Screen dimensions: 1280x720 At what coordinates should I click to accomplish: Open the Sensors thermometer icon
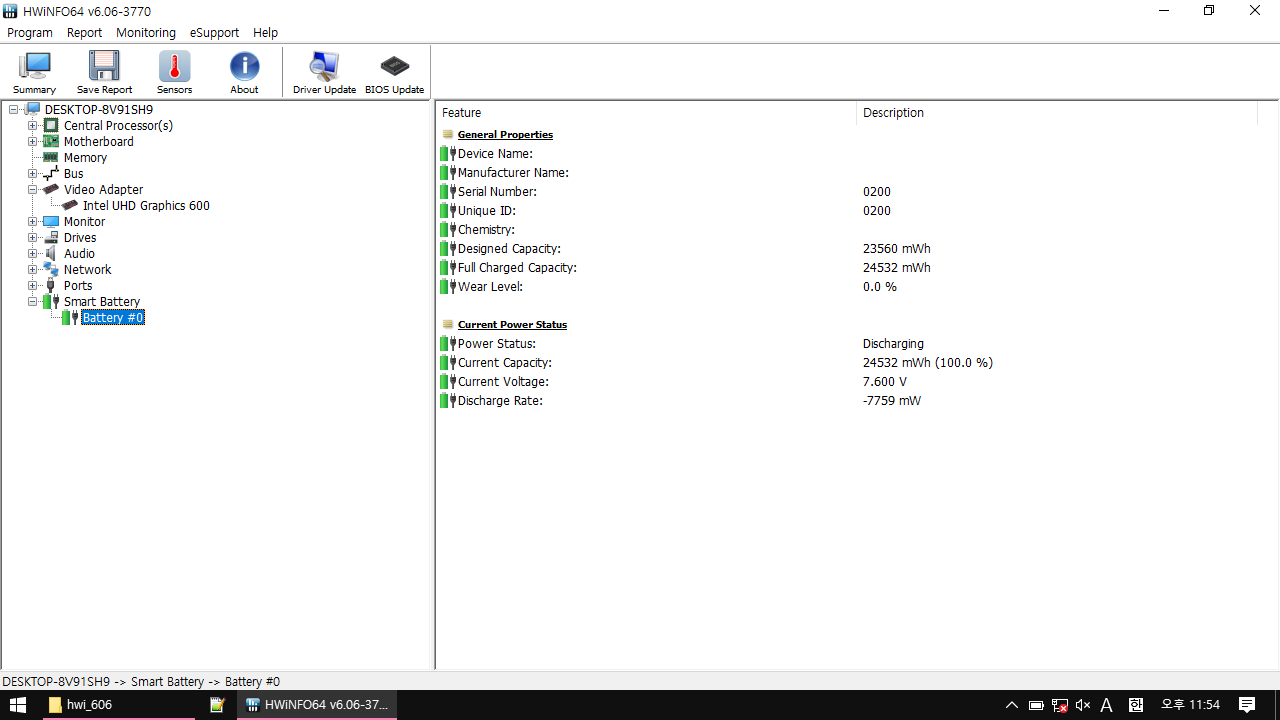click(x=174, y=73)
